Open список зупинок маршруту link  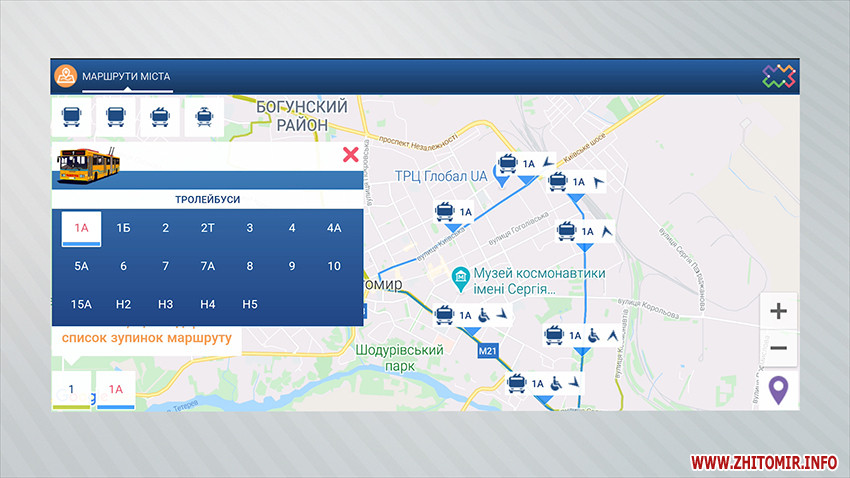pos(146,338)
